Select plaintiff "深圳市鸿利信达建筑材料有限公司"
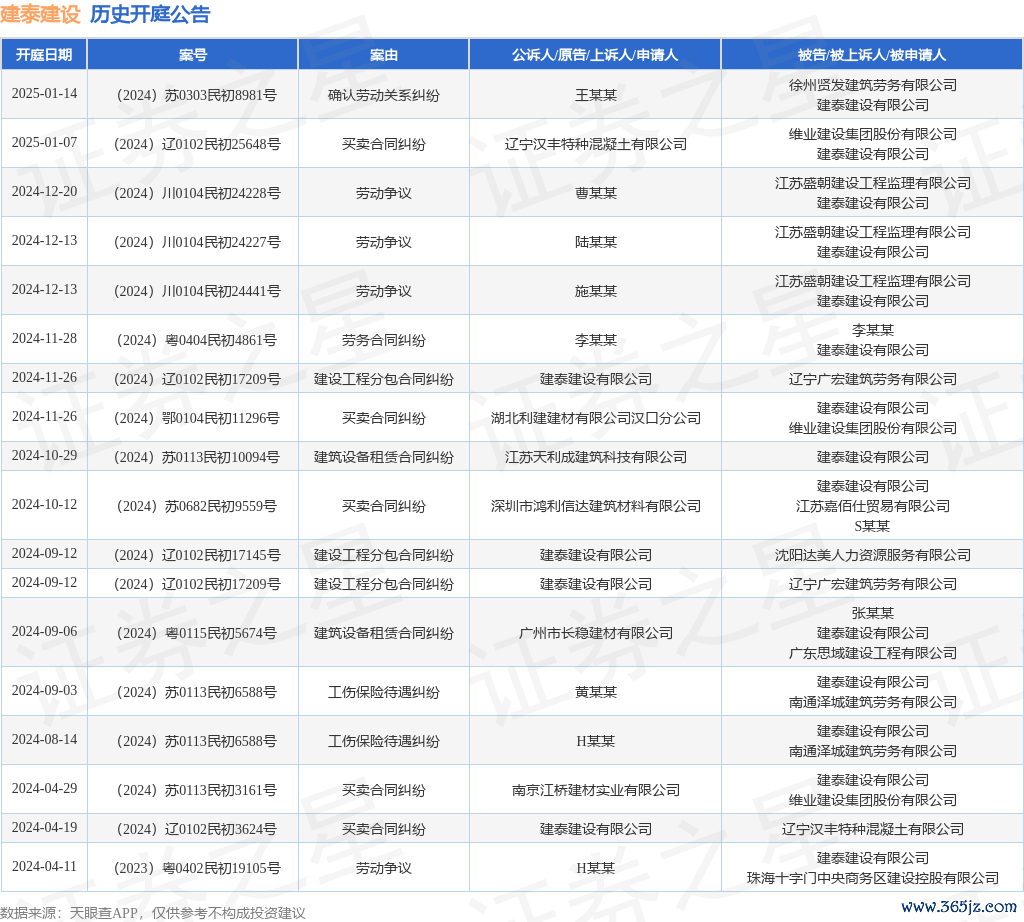This screenshot has height=922, width=1024. 596,506
